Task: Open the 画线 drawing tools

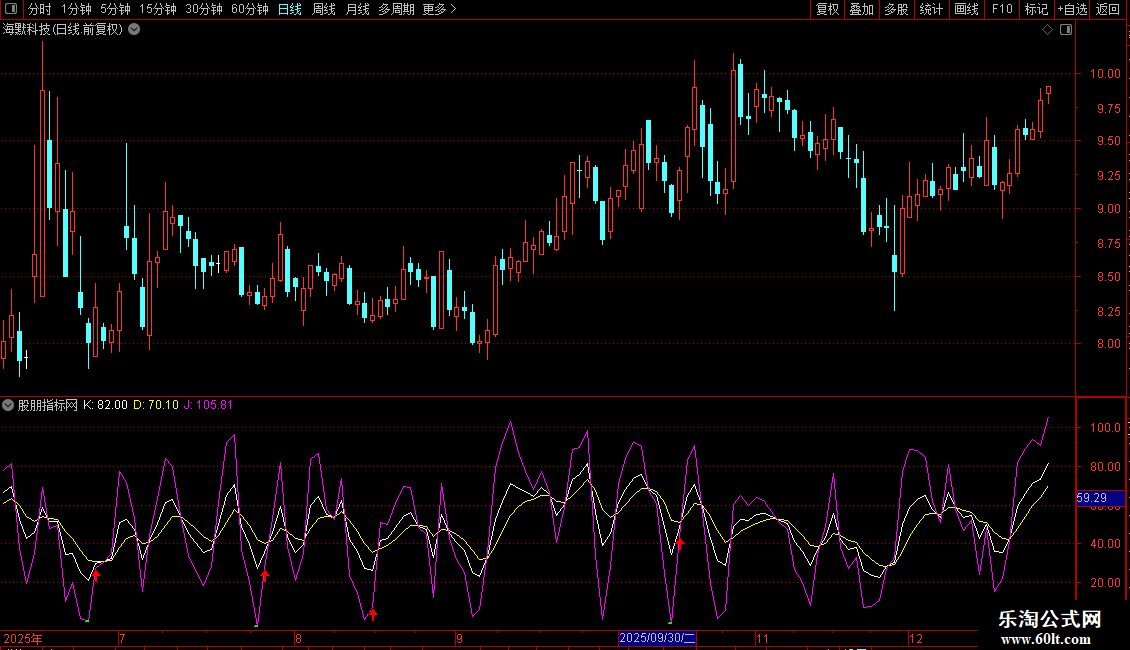Action: (966, 9)
